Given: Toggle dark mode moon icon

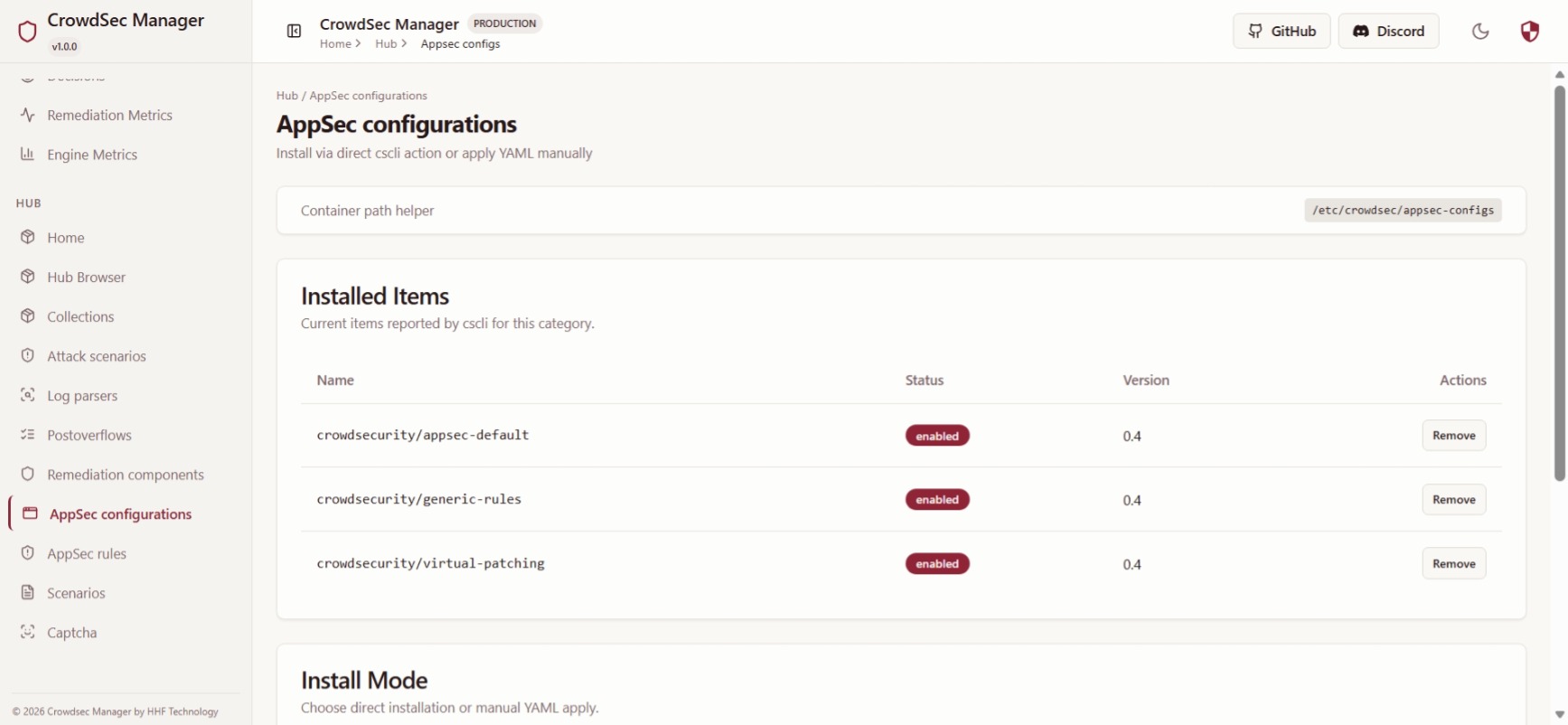Looking at the screenshot, I should pos(1480,32).
